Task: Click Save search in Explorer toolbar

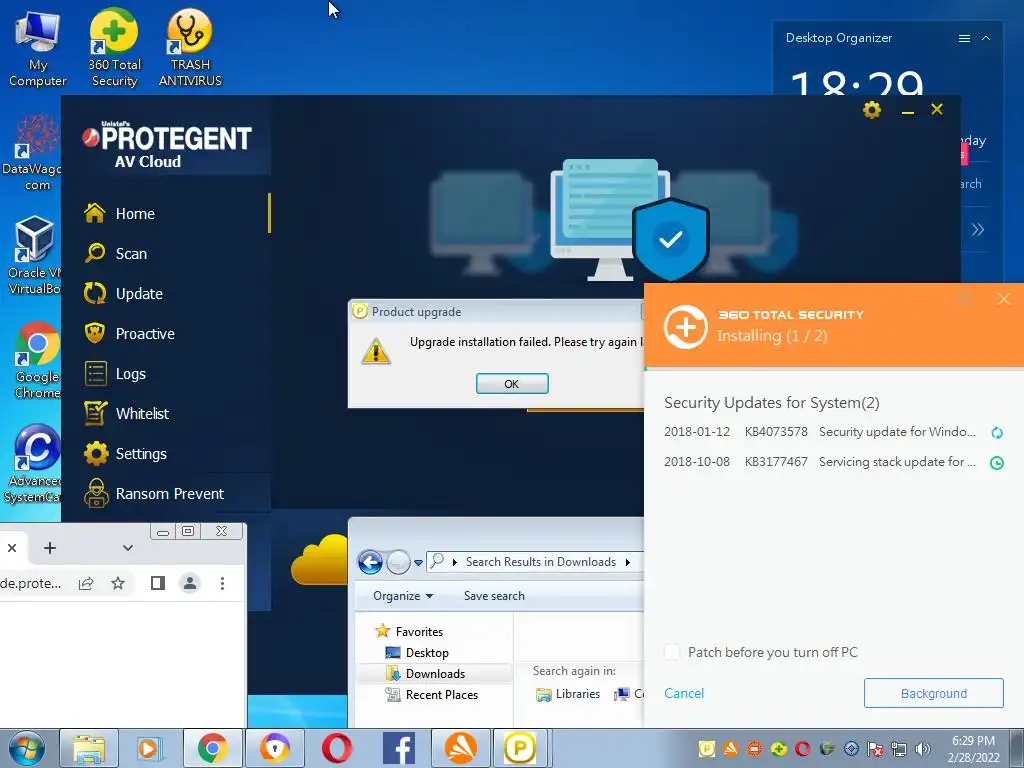Action: click(494, 596)
